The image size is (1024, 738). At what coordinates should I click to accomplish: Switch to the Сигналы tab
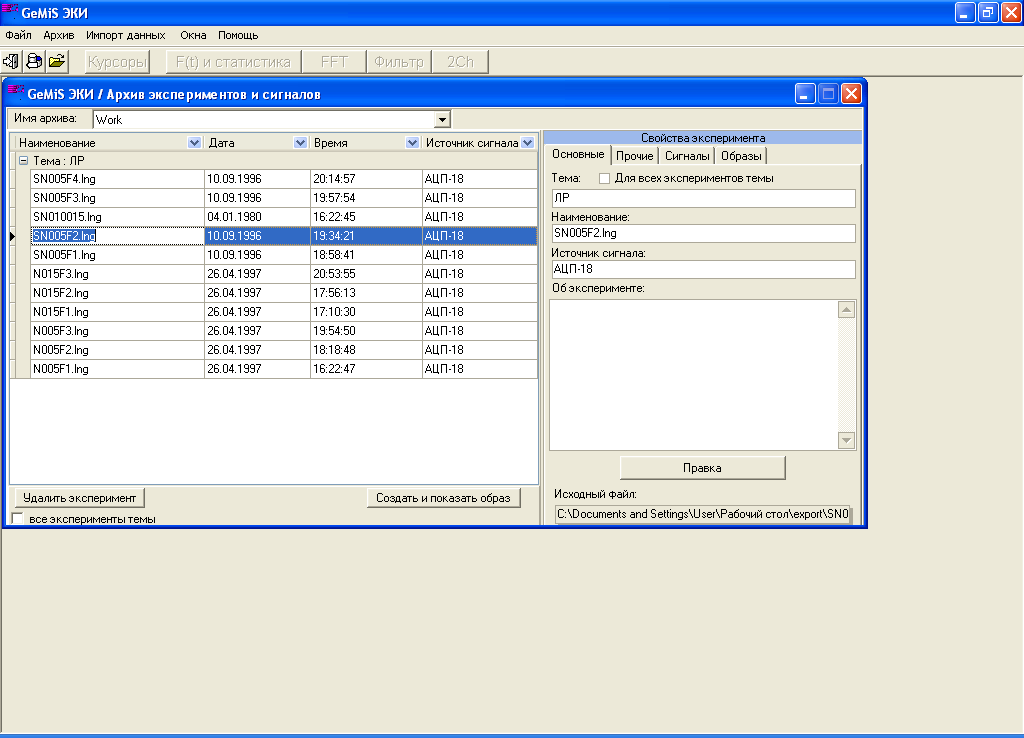pos(687,156)
